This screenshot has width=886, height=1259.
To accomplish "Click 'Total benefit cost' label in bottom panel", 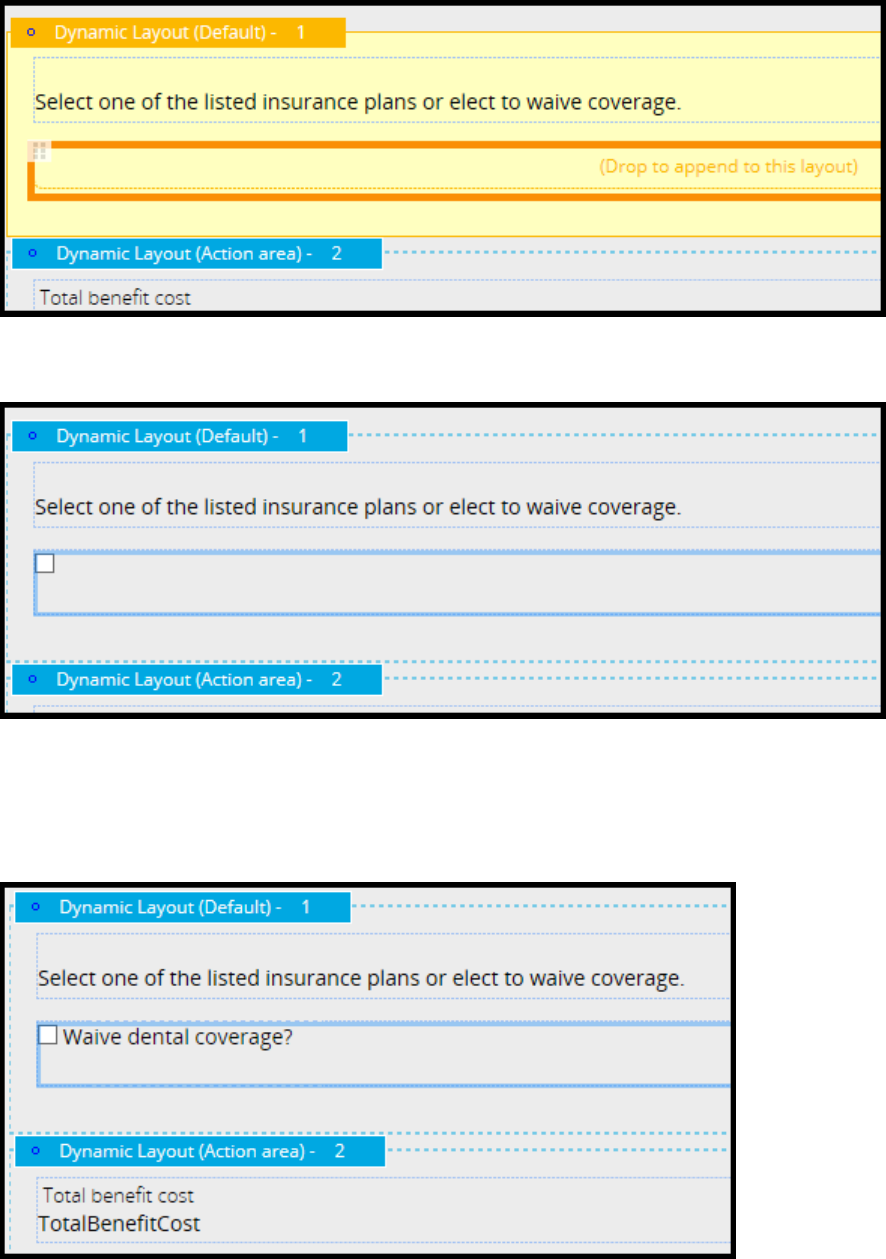I will click(118, 1195).
